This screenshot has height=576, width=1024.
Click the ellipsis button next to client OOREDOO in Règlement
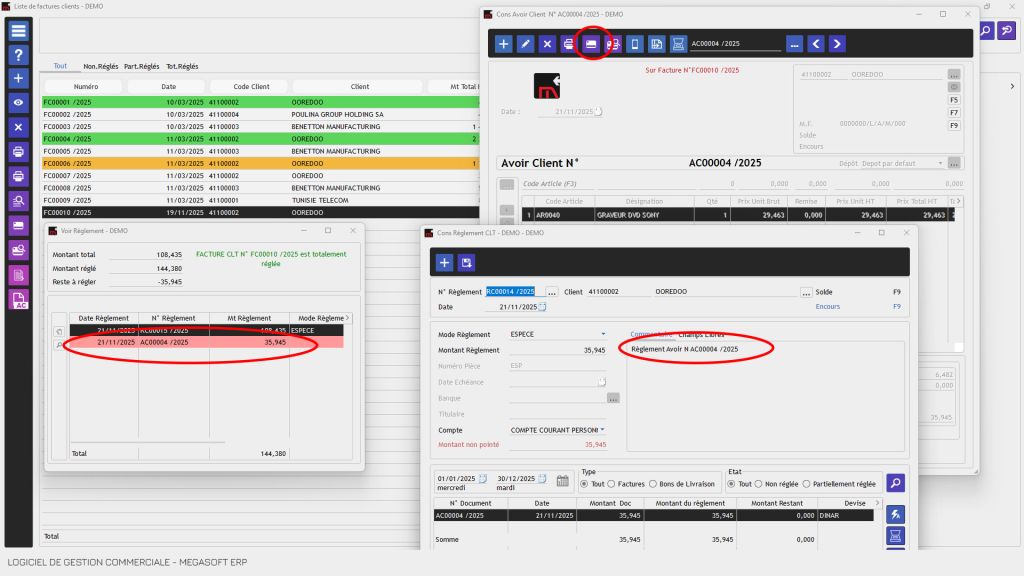point(806,292)
